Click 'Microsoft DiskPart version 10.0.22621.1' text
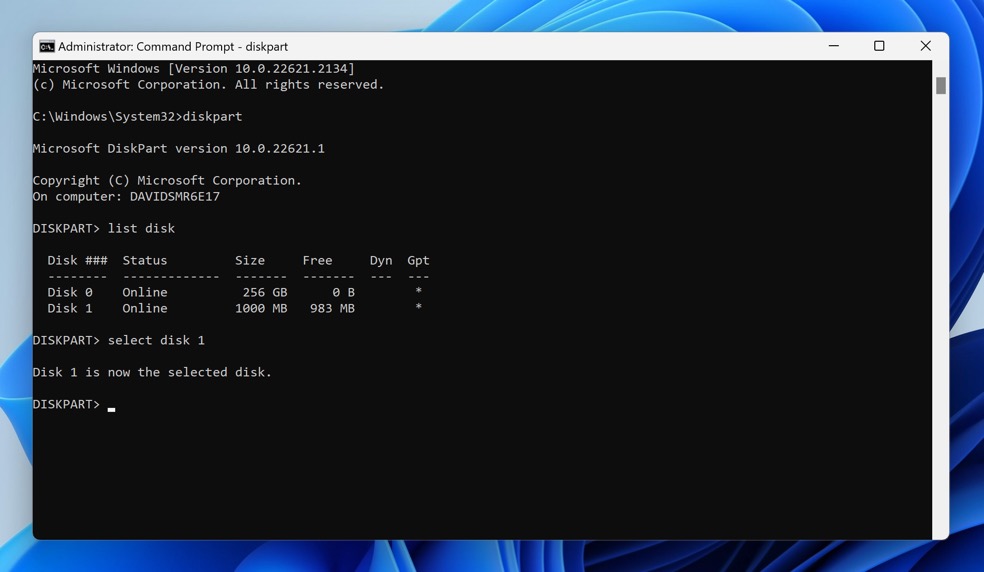 click(x=179, y=148)
